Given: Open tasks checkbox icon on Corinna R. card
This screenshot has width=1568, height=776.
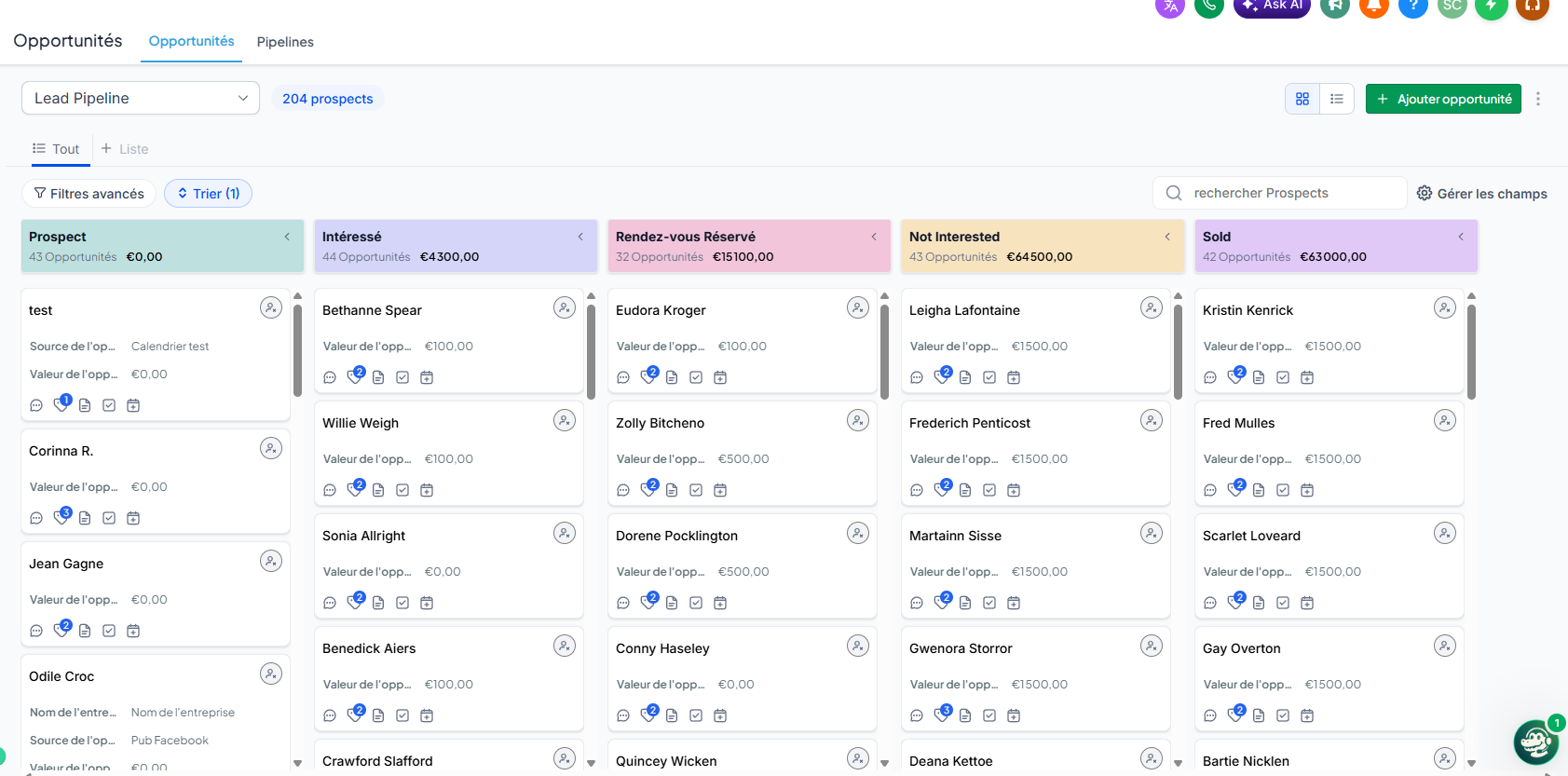Looking at the screenshot, I should [x=109, y=518].
